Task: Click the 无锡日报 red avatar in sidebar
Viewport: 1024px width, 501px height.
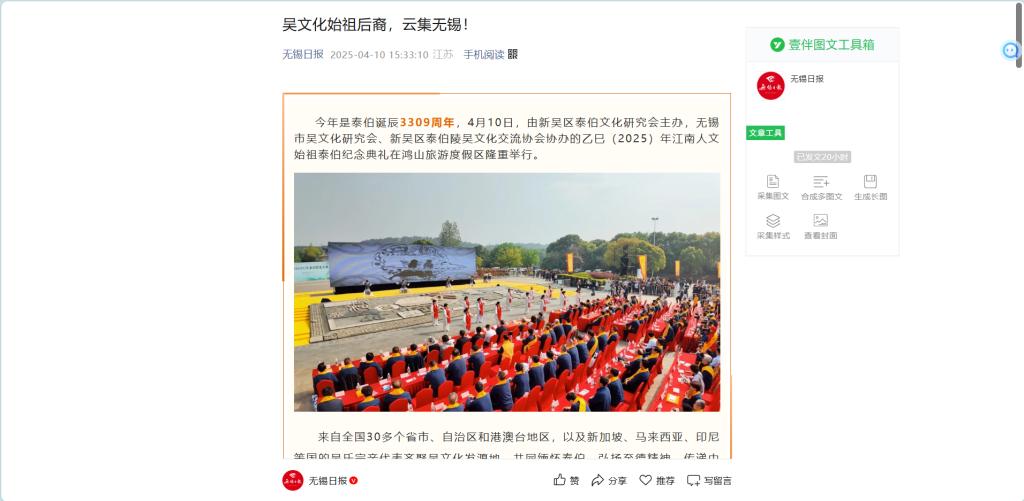Action: pos(771,86)
